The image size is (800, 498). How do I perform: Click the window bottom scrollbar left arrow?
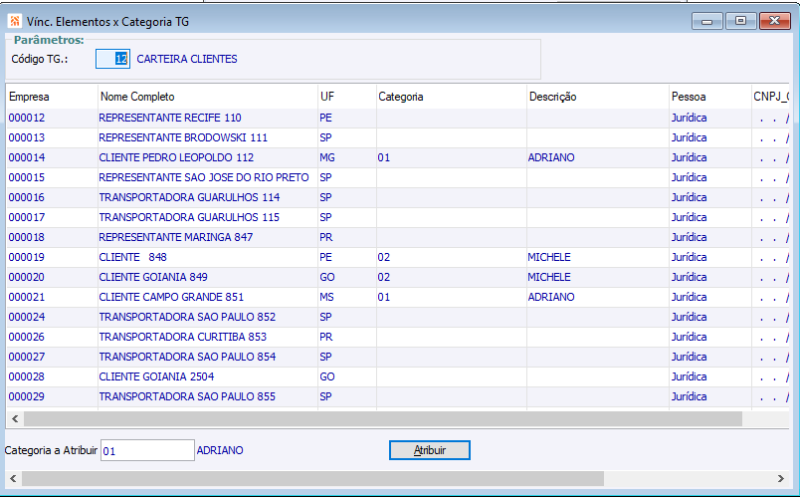click(13, 479)
